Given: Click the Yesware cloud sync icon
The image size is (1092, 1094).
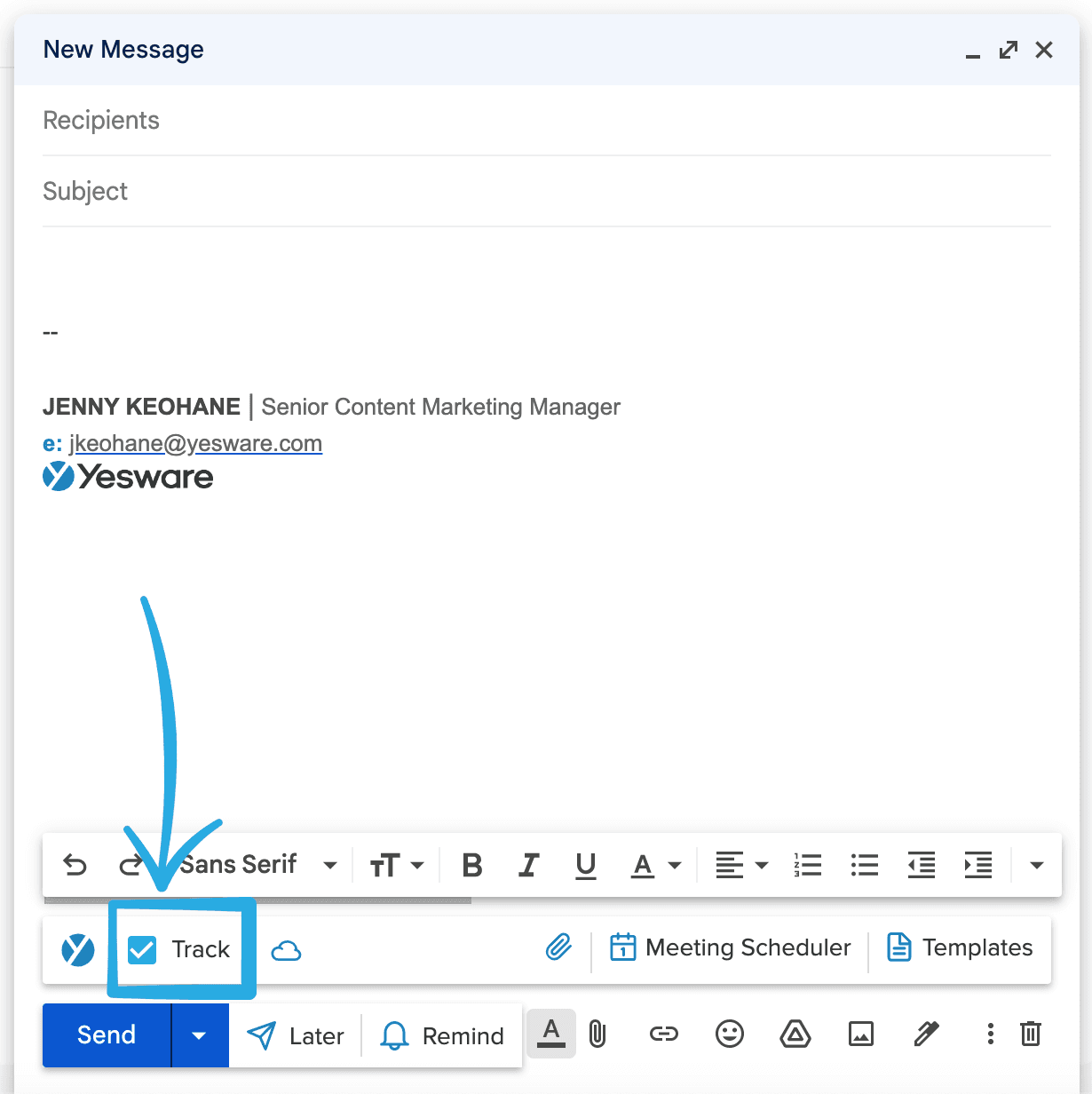Looking at the screenshot, I should pyautogui.click(x=286, y=950).
